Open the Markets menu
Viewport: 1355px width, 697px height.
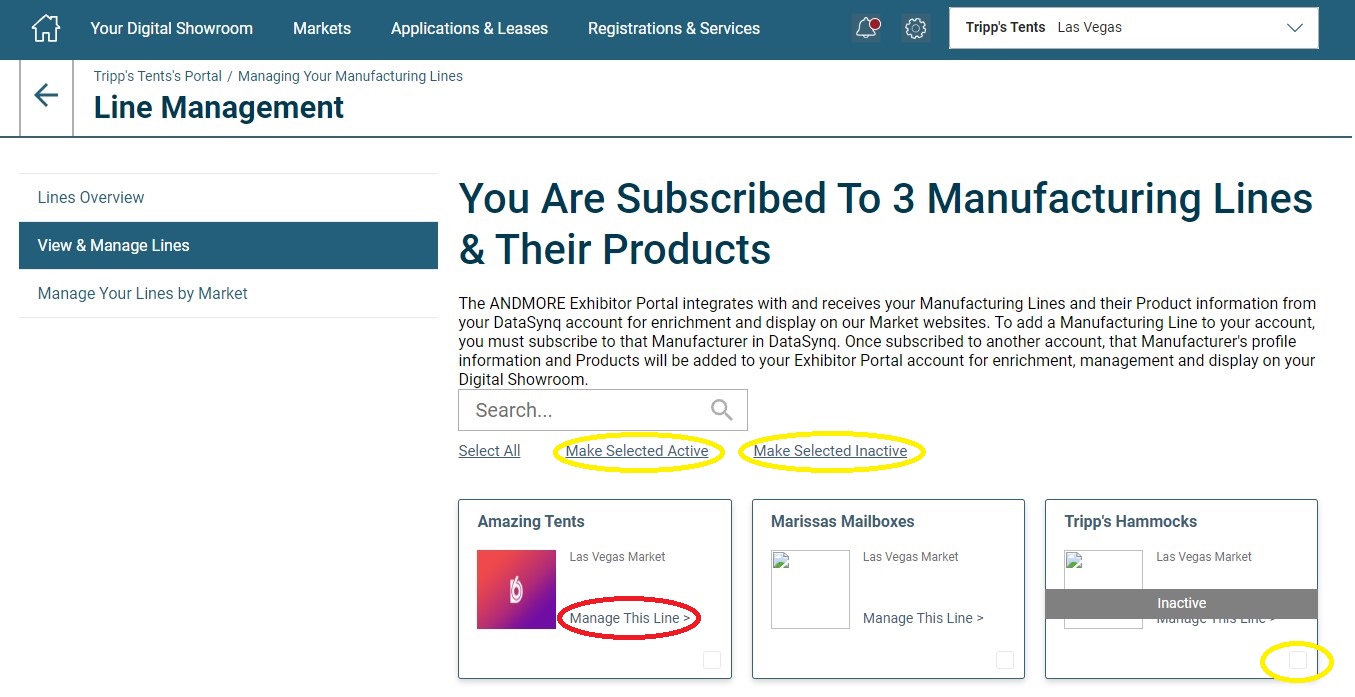322,28
